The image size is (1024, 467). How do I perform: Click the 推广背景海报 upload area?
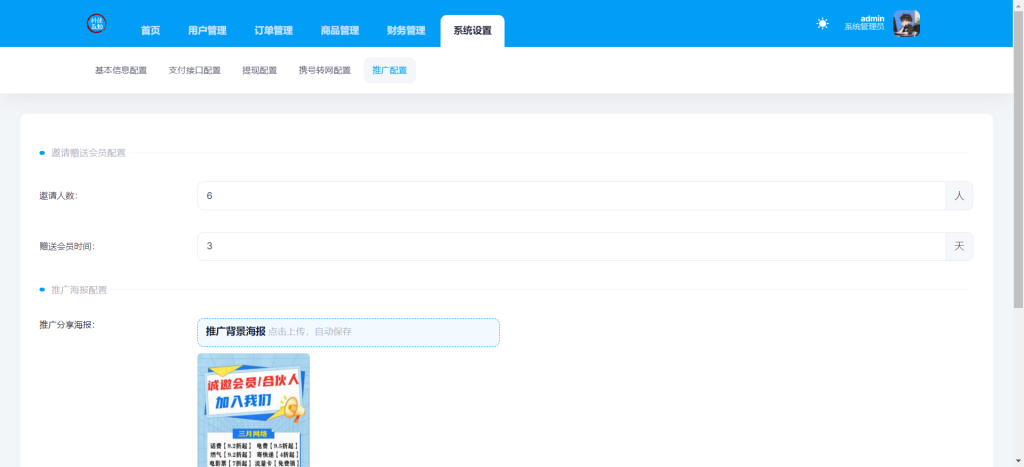348,332
